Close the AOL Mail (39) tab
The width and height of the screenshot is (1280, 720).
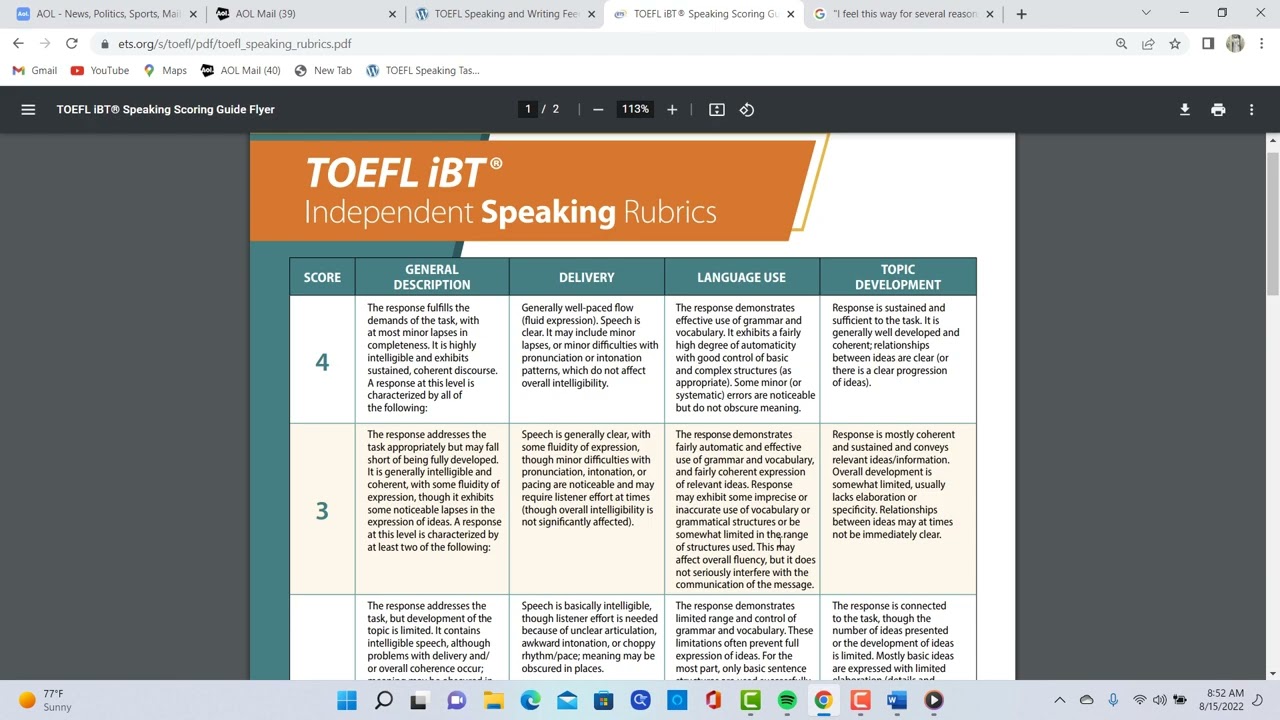393,14
